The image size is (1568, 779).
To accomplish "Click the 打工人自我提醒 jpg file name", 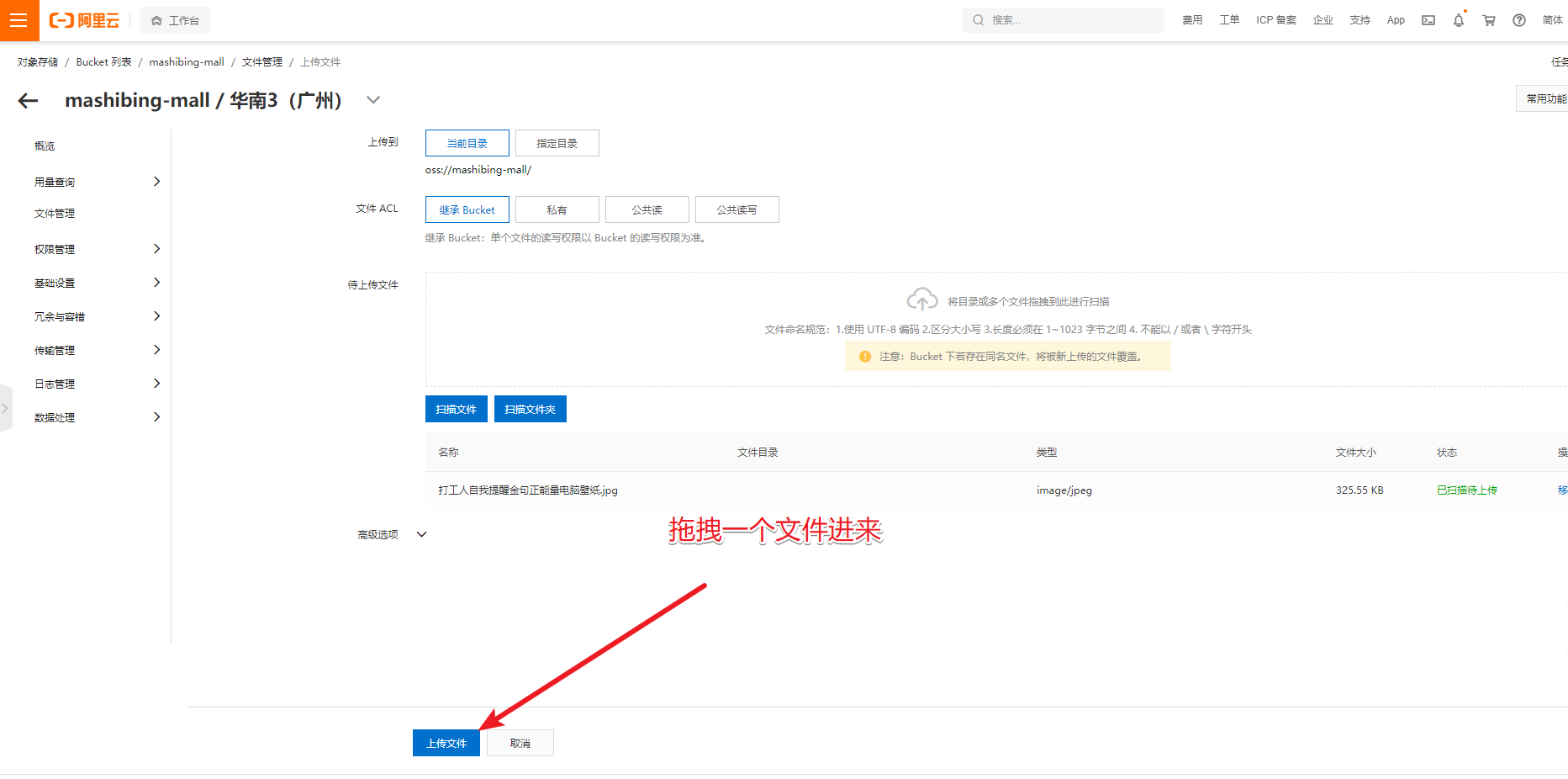I will (x=528, y=490).
